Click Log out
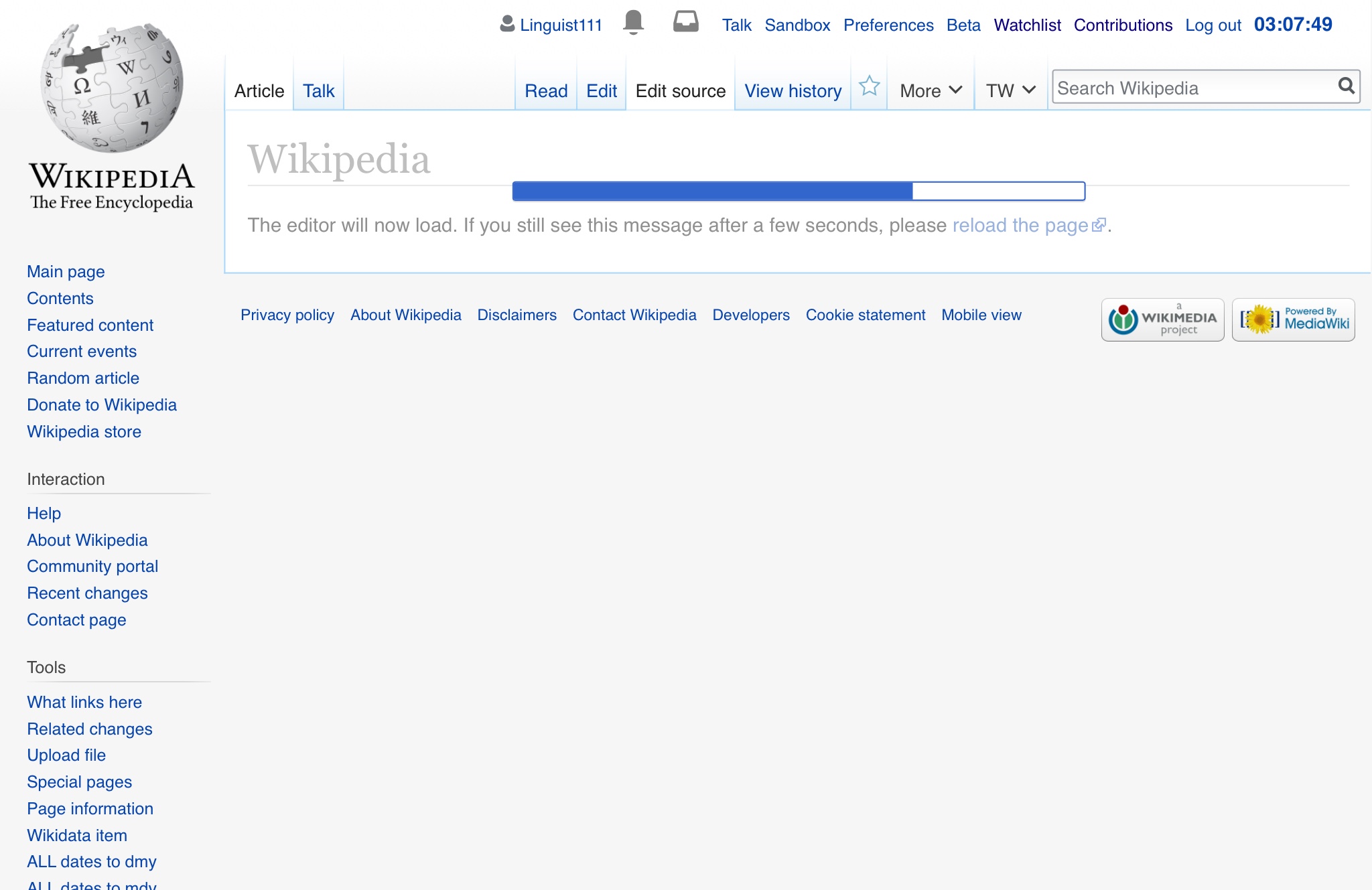 tap(1213, 25)
